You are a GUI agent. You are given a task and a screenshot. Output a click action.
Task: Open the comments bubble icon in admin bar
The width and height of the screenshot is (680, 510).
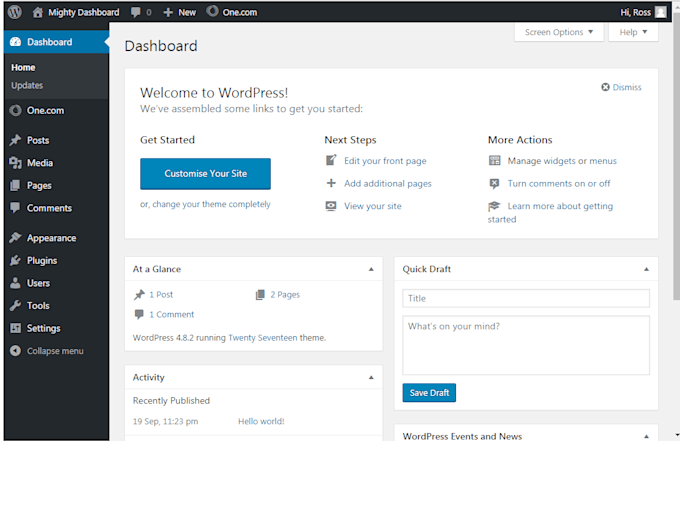click(136, 12)
